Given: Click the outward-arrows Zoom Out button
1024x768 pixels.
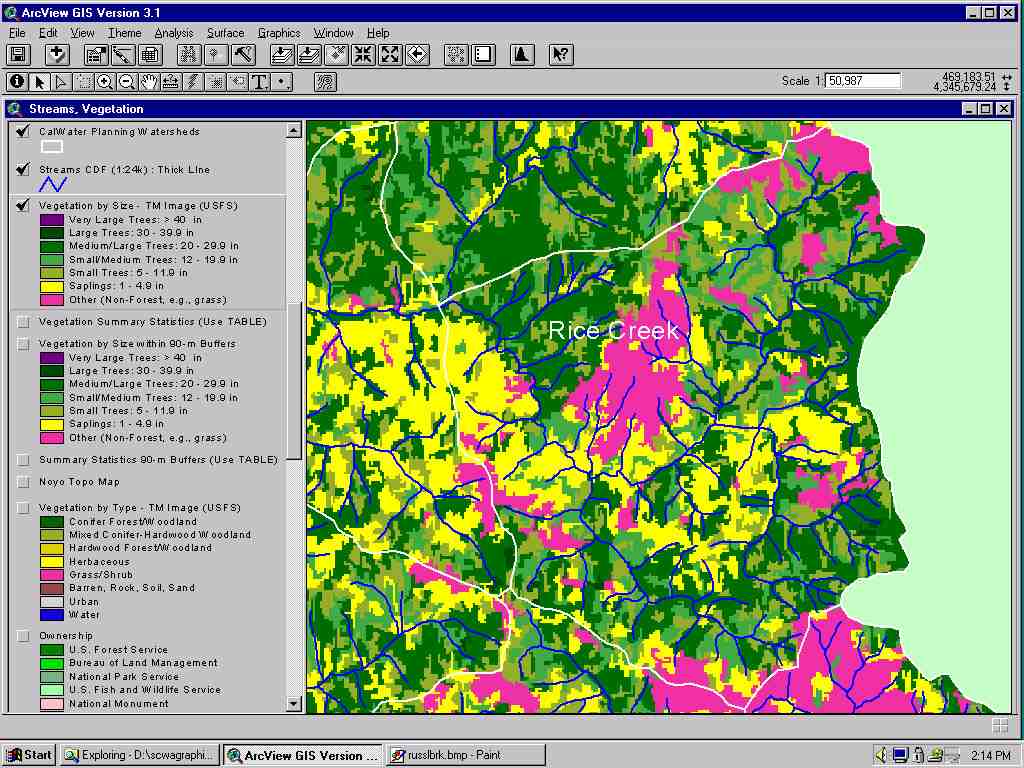Looking at the screenshot, I should (x=390, y=55).
